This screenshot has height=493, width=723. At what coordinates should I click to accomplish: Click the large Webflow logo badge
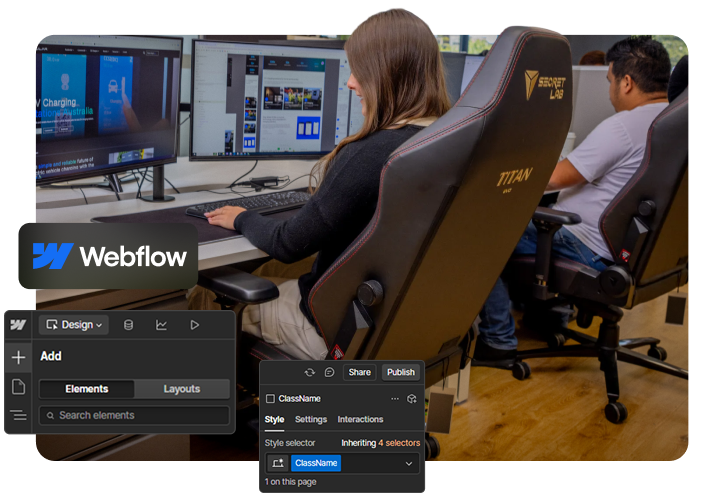pos(108,256)
